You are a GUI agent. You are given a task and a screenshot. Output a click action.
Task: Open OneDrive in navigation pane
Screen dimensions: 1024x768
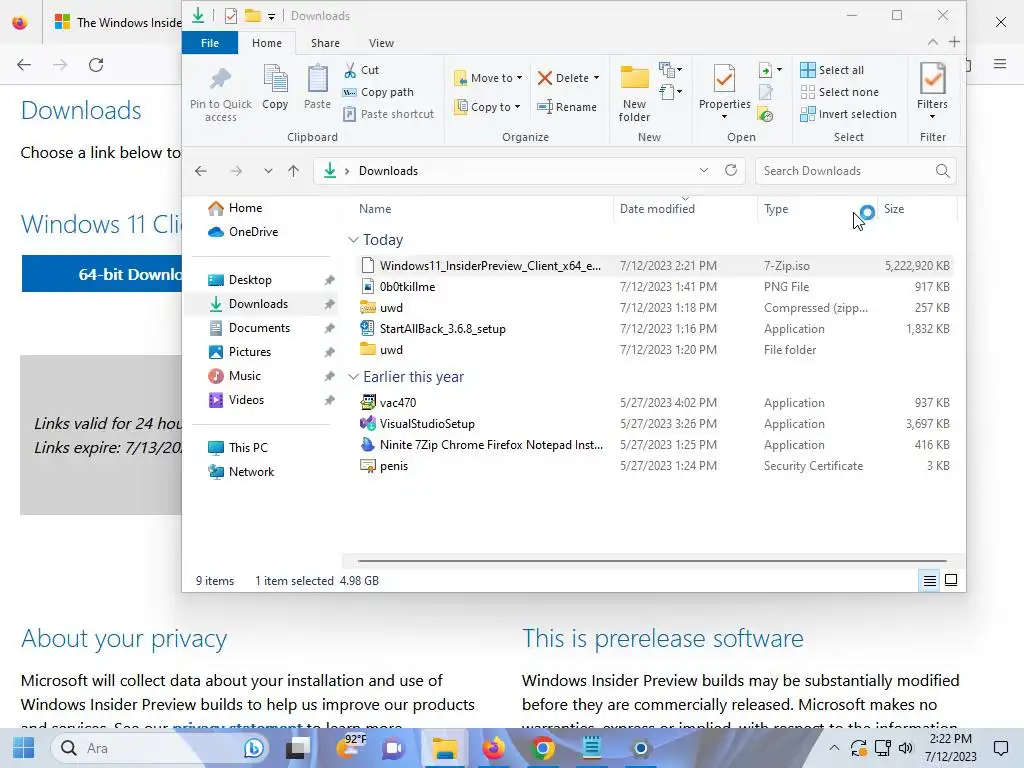pyautogui.click(x=253, y=232)
